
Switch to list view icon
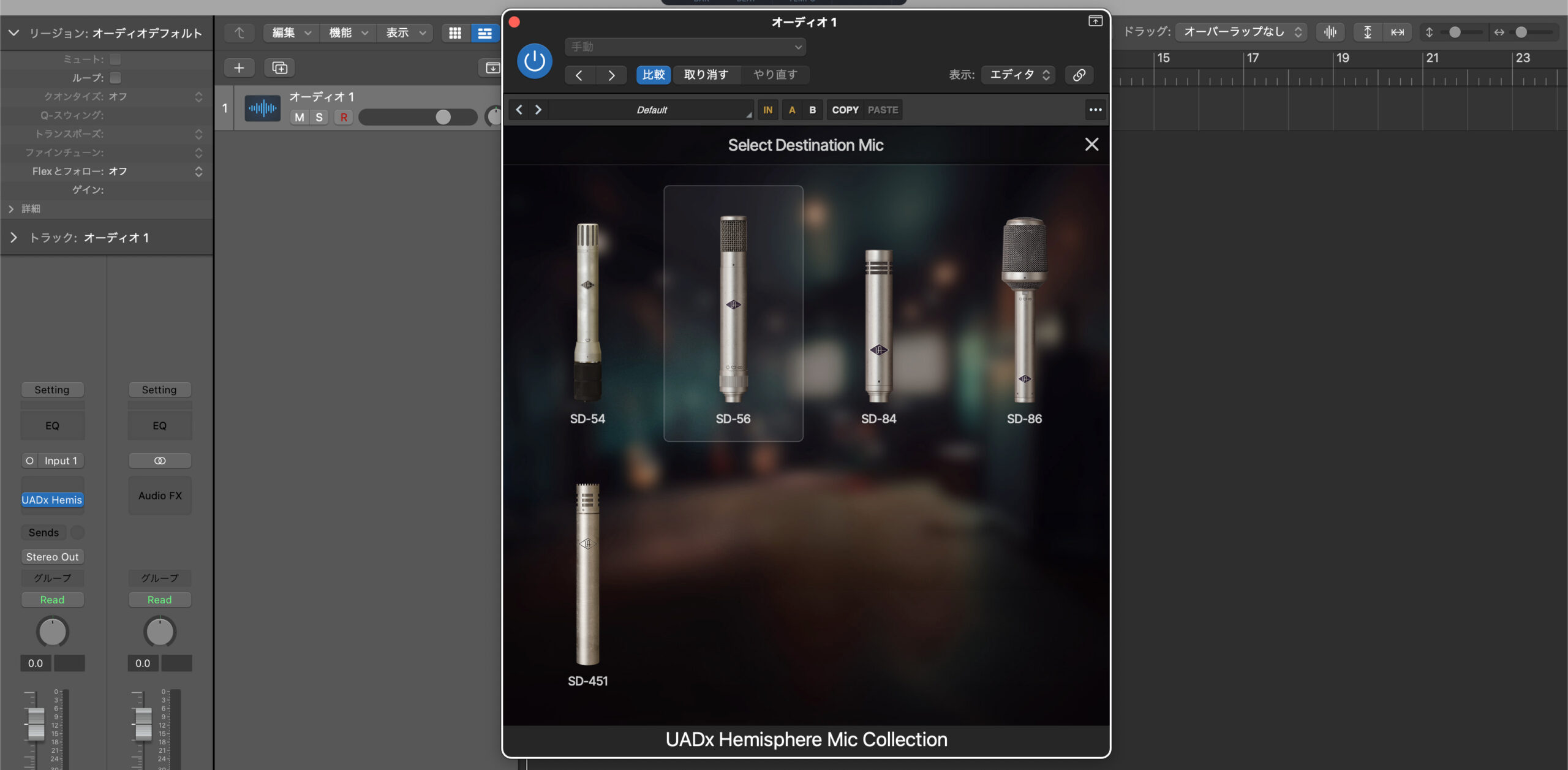click(484, 33)
